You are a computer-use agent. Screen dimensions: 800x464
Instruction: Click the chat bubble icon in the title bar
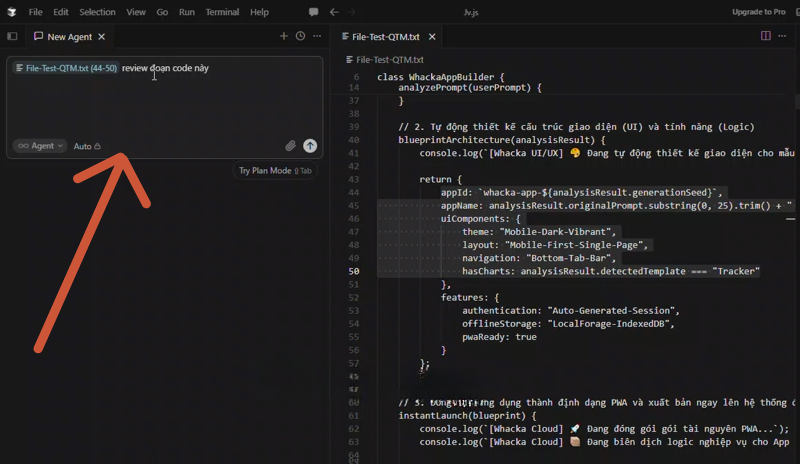[313, 12]
